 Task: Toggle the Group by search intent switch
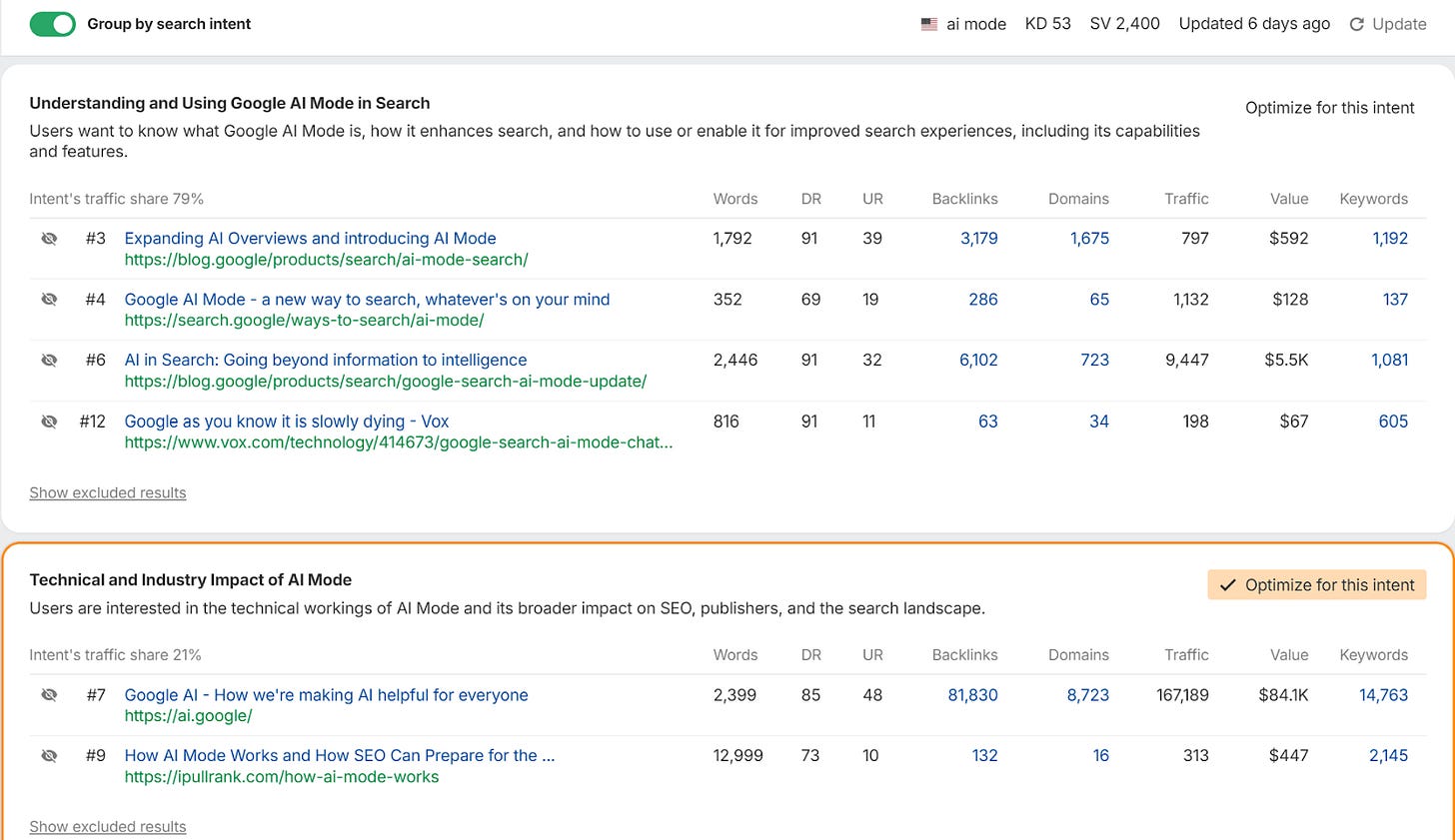52,24
